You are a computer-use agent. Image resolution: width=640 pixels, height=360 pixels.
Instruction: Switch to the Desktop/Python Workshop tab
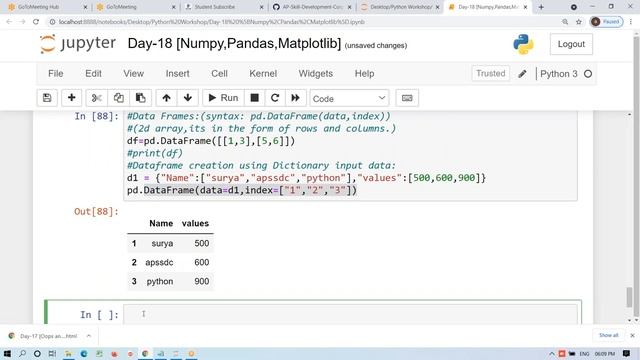pos(400,7)
